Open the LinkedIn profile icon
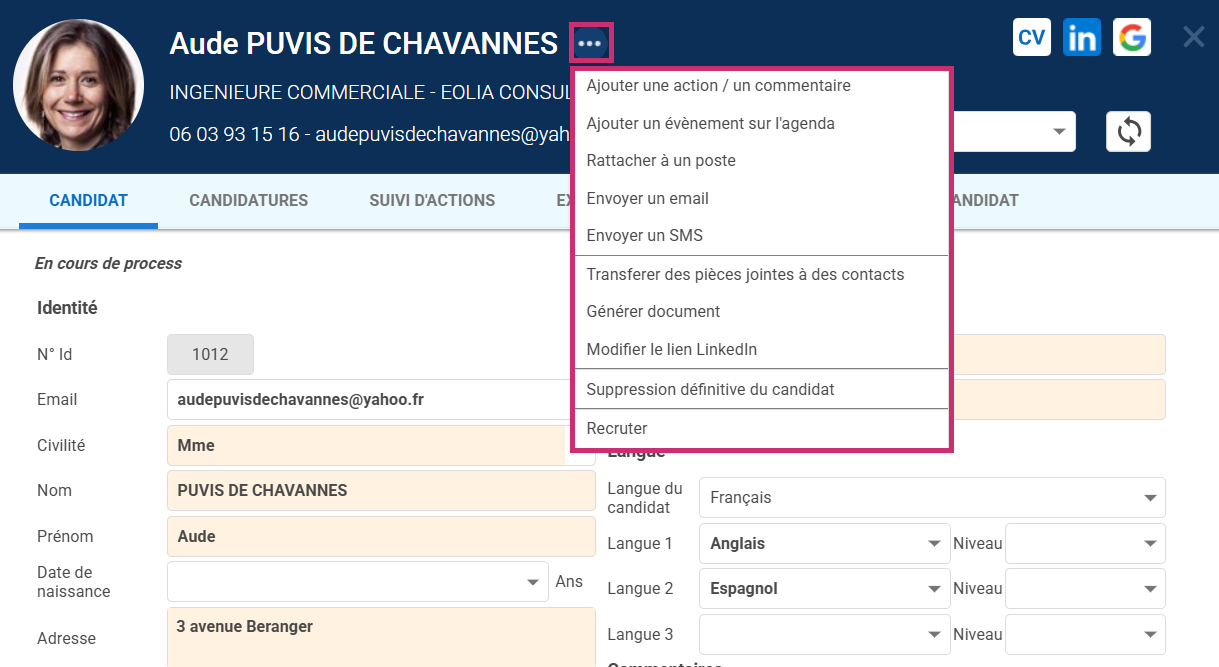The image size is (1219, 667). pos(1082,38)
